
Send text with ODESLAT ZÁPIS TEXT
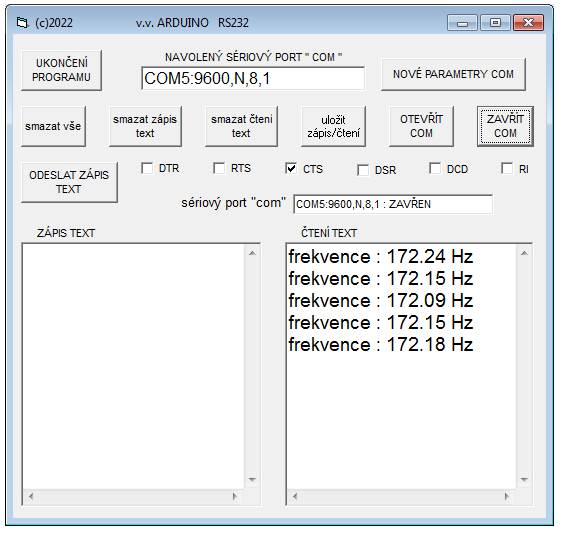[x=69, y=182]
